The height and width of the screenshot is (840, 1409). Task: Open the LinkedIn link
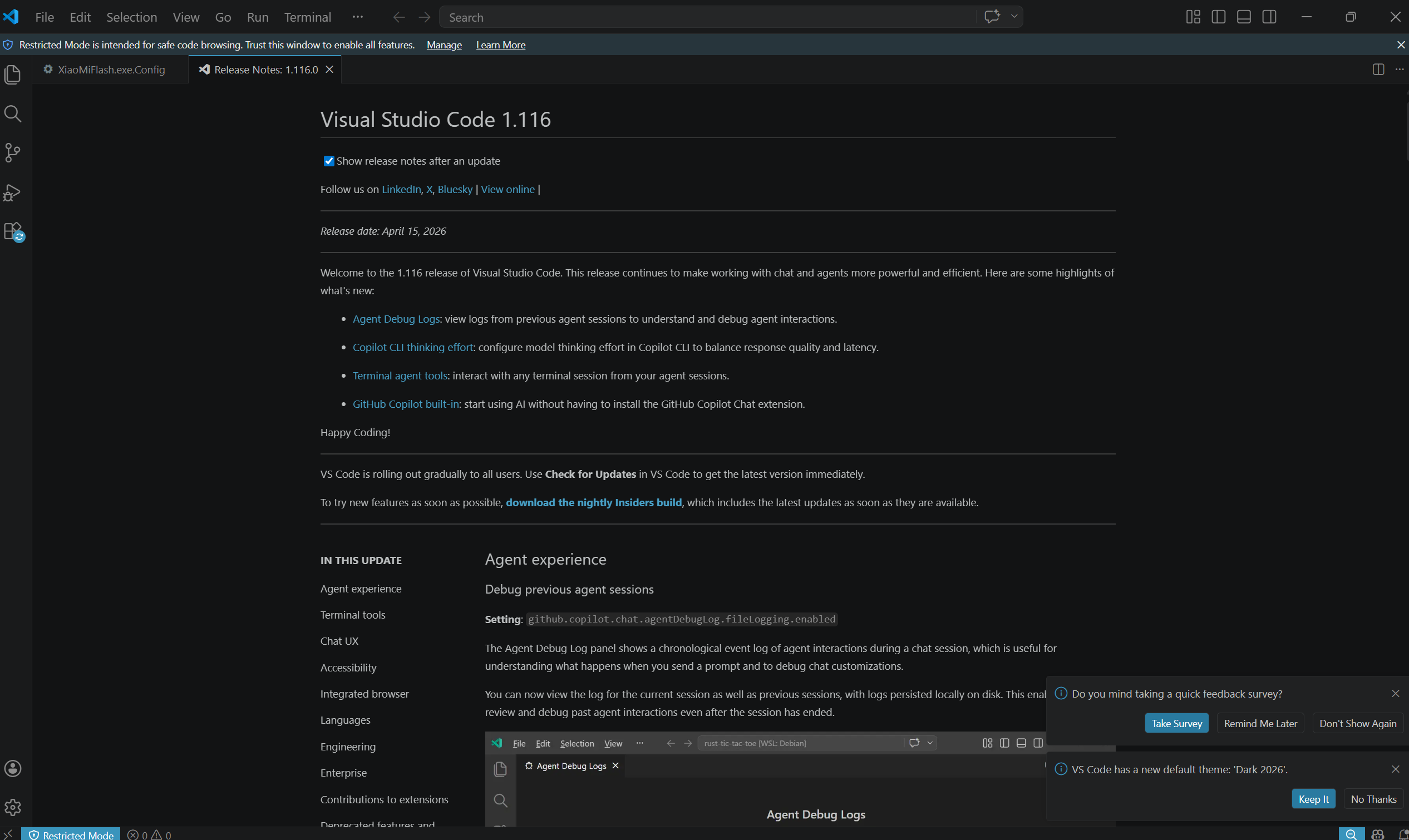[x=401, y=189]
